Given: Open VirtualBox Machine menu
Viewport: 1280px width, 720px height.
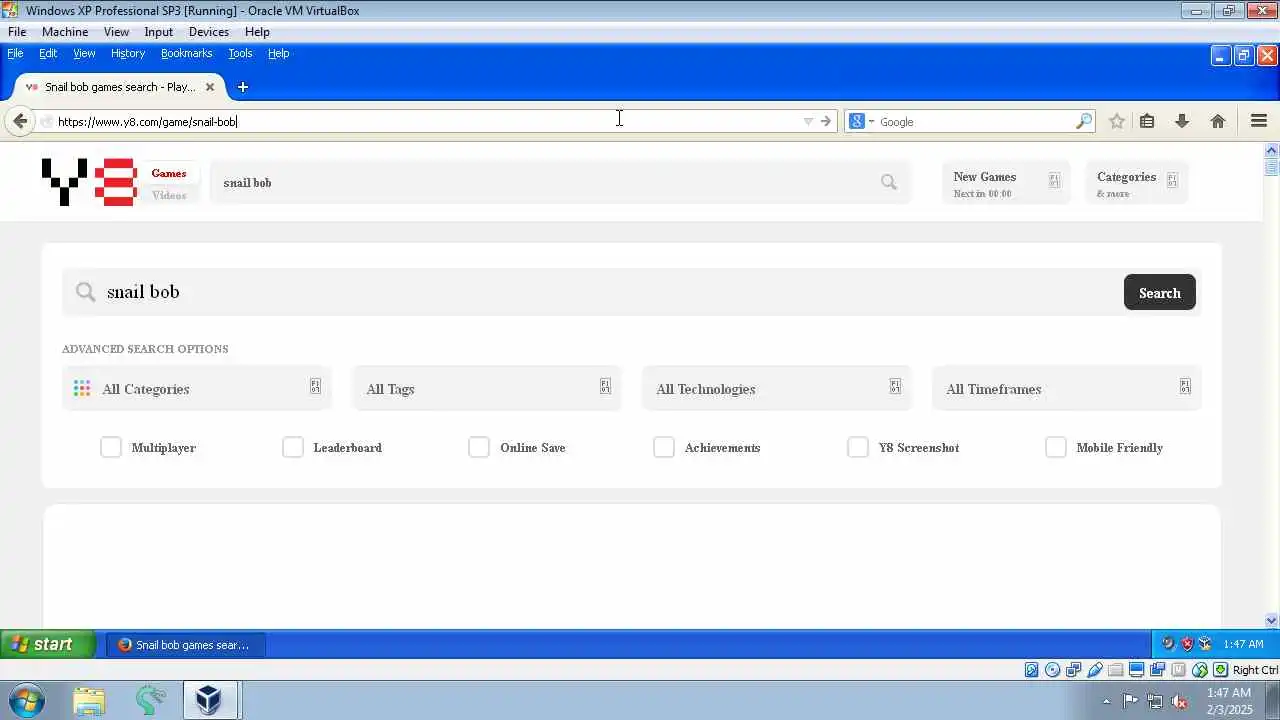Looking at the screenshot, I should coord(65,32).
